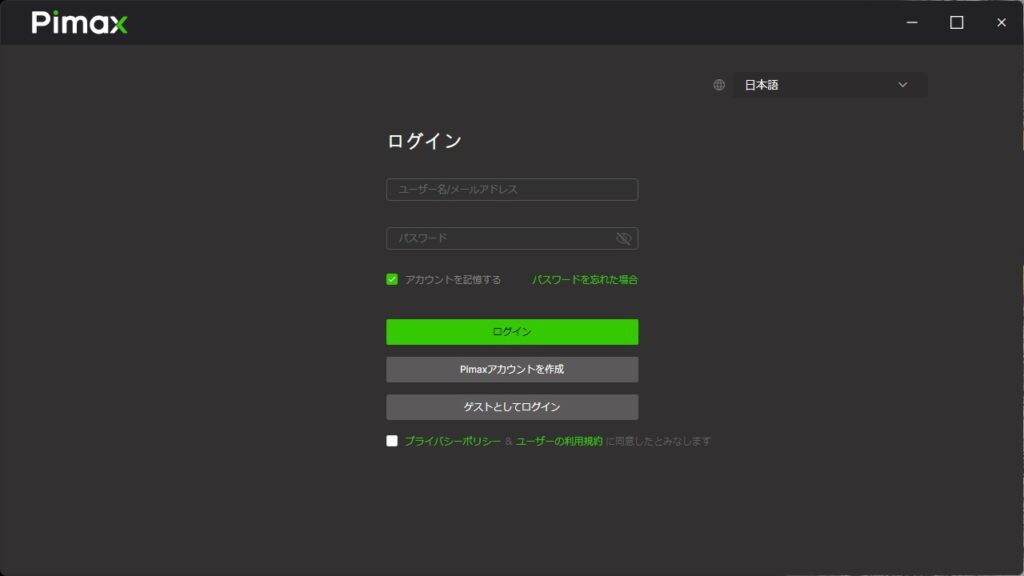
Task: Click に同意したとみなします text
Action: pos(658,441)
